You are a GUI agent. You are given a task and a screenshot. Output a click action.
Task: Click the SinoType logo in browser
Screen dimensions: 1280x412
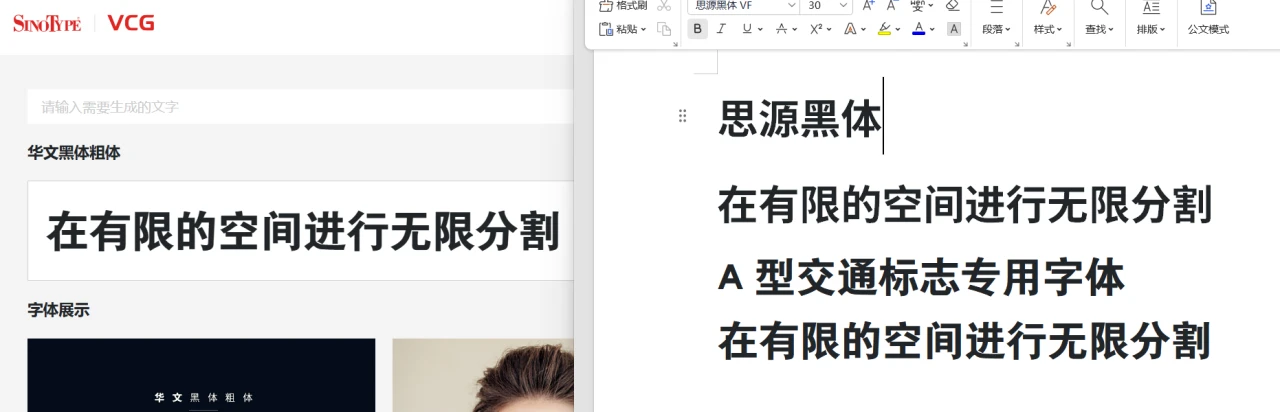[x=47, y=22]
